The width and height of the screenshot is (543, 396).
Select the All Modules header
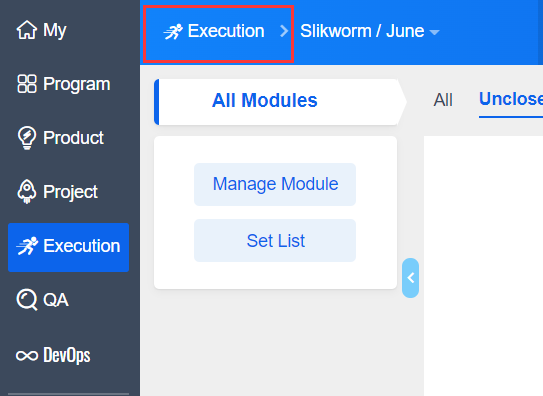[x=265, y=100]
